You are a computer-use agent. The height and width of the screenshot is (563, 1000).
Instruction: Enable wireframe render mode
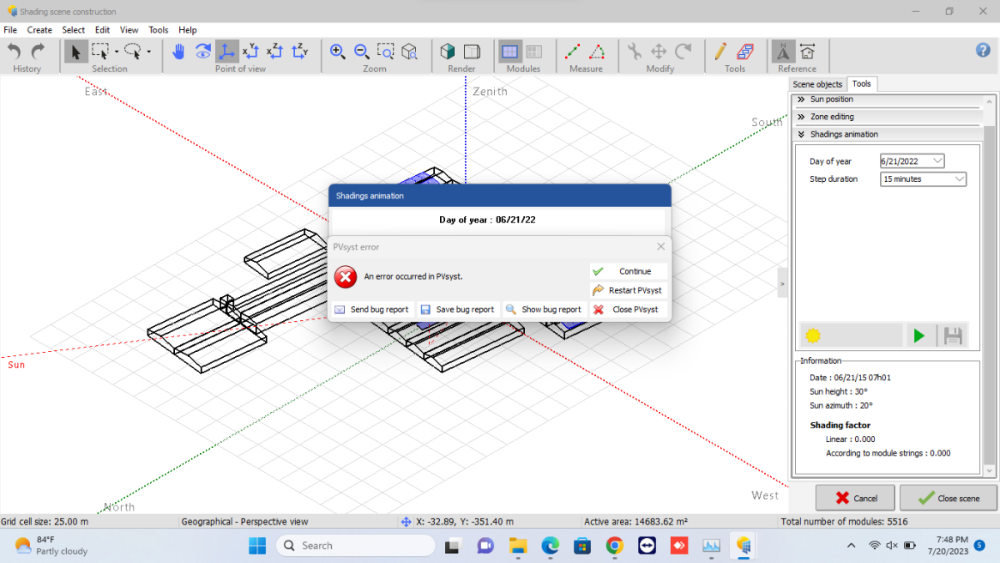pos(472,52)
